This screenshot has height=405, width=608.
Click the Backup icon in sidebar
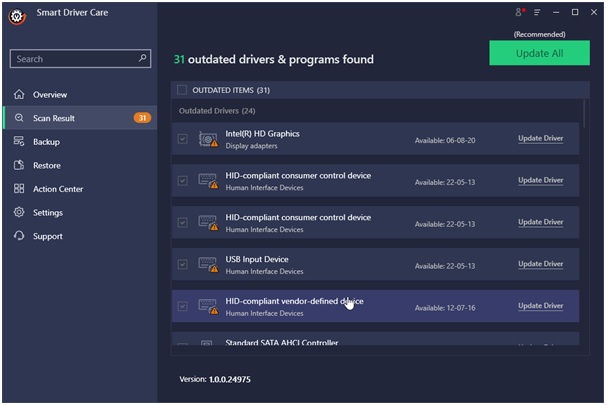20,142
